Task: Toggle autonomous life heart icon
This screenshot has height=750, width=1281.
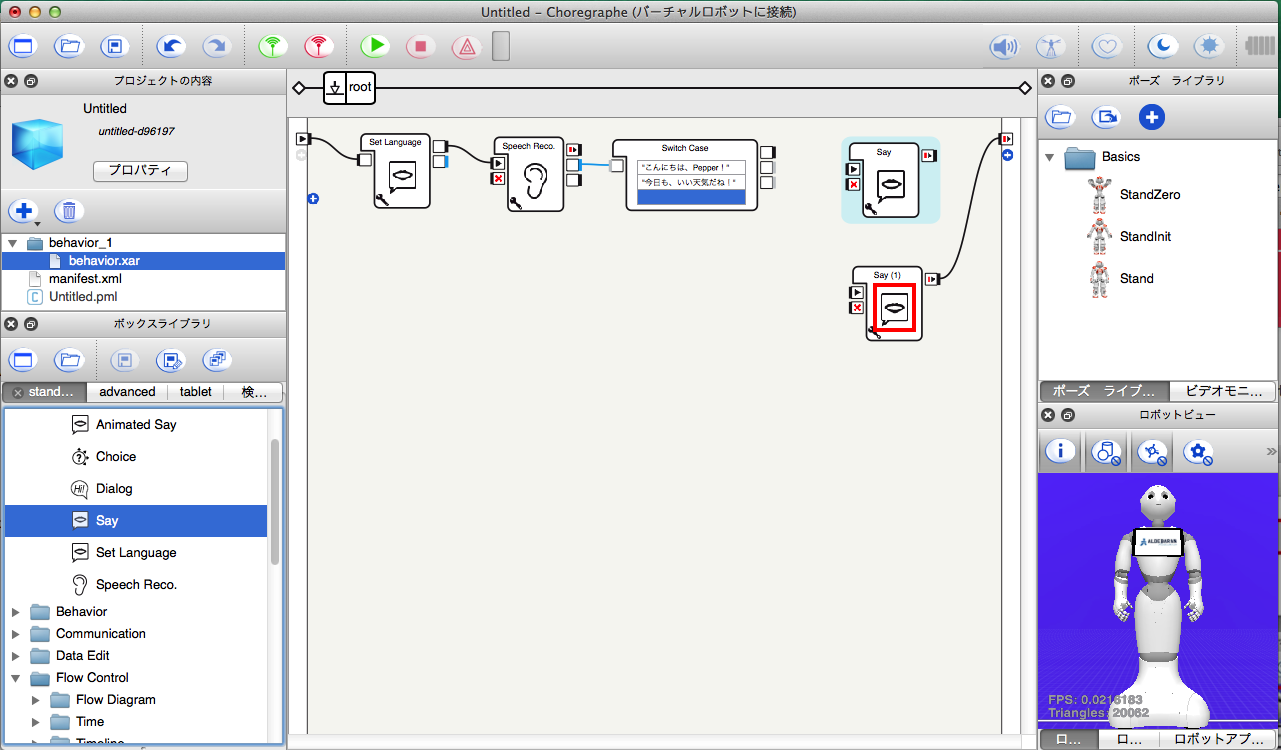Action: [1106, 46]
